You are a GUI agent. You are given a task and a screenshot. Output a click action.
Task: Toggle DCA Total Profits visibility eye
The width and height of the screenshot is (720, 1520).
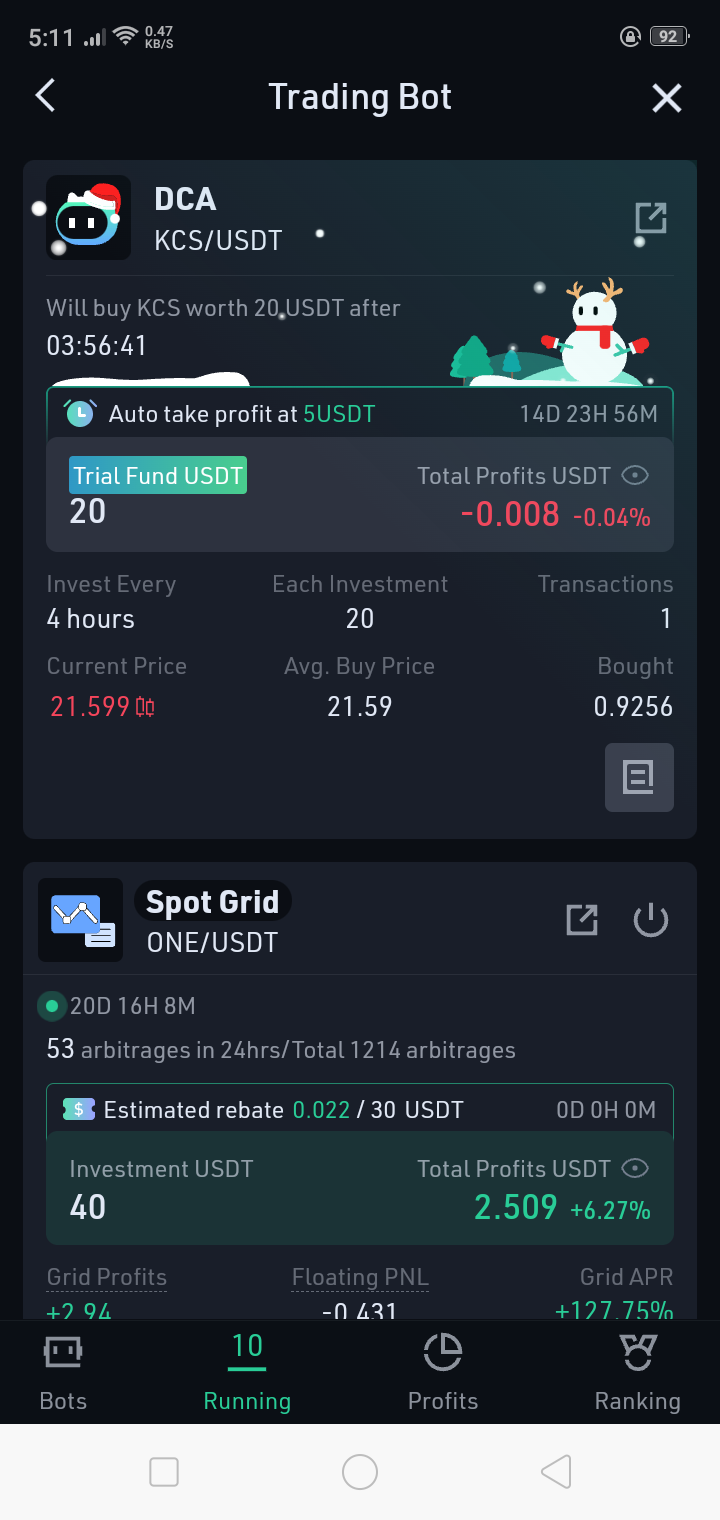pyautogui.click(x=635, y=475)
